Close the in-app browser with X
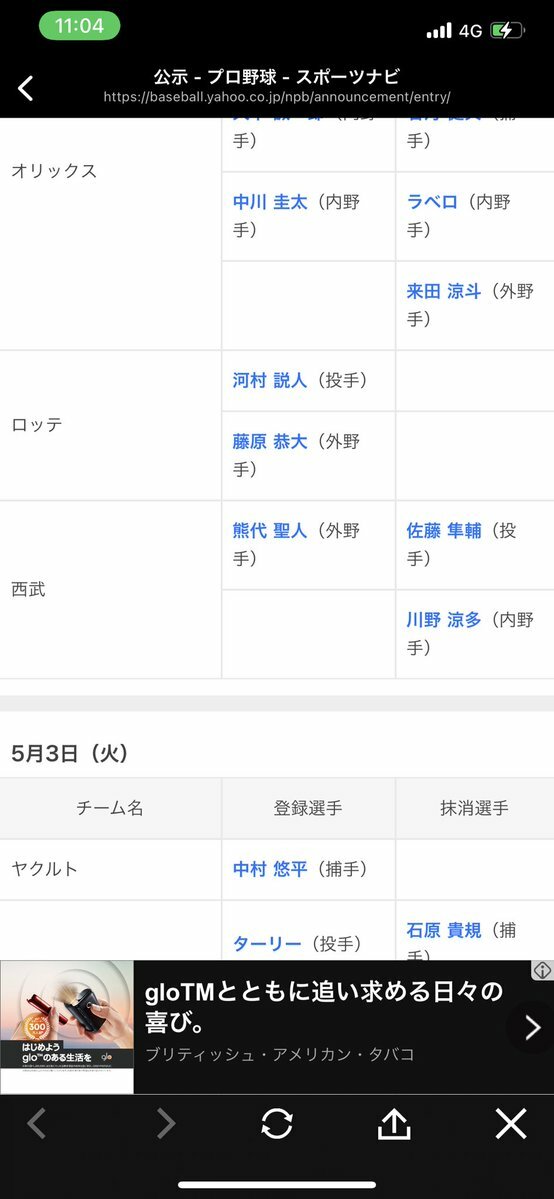 pos(510,1124)
